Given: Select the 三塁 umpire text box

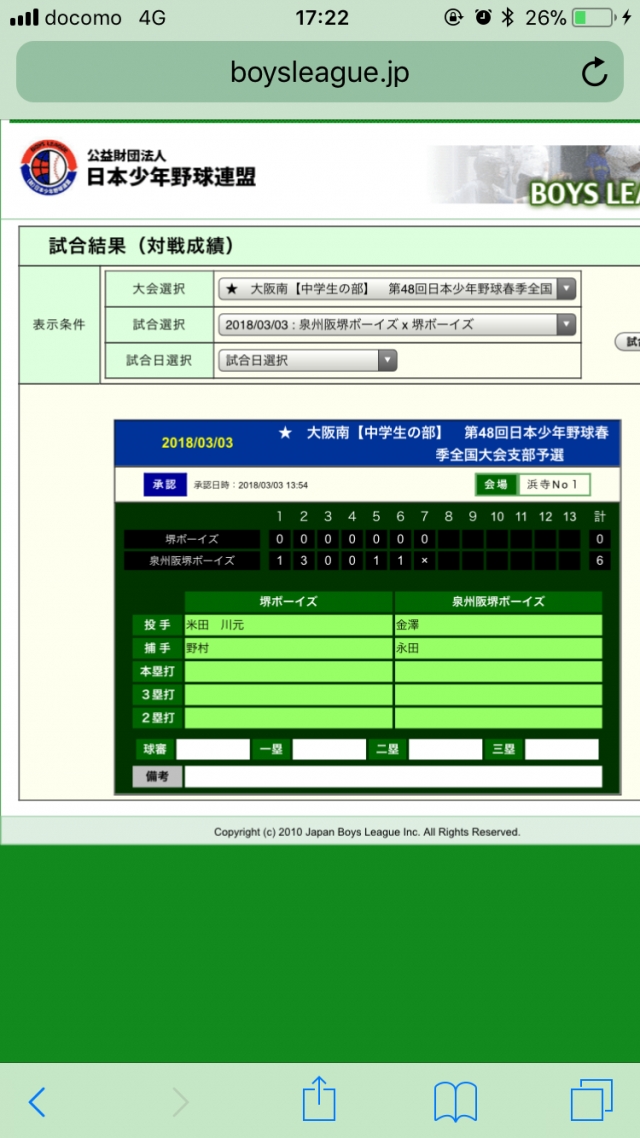Looking at the screenshot, I should pyautogui.click(x=561, y=749).
